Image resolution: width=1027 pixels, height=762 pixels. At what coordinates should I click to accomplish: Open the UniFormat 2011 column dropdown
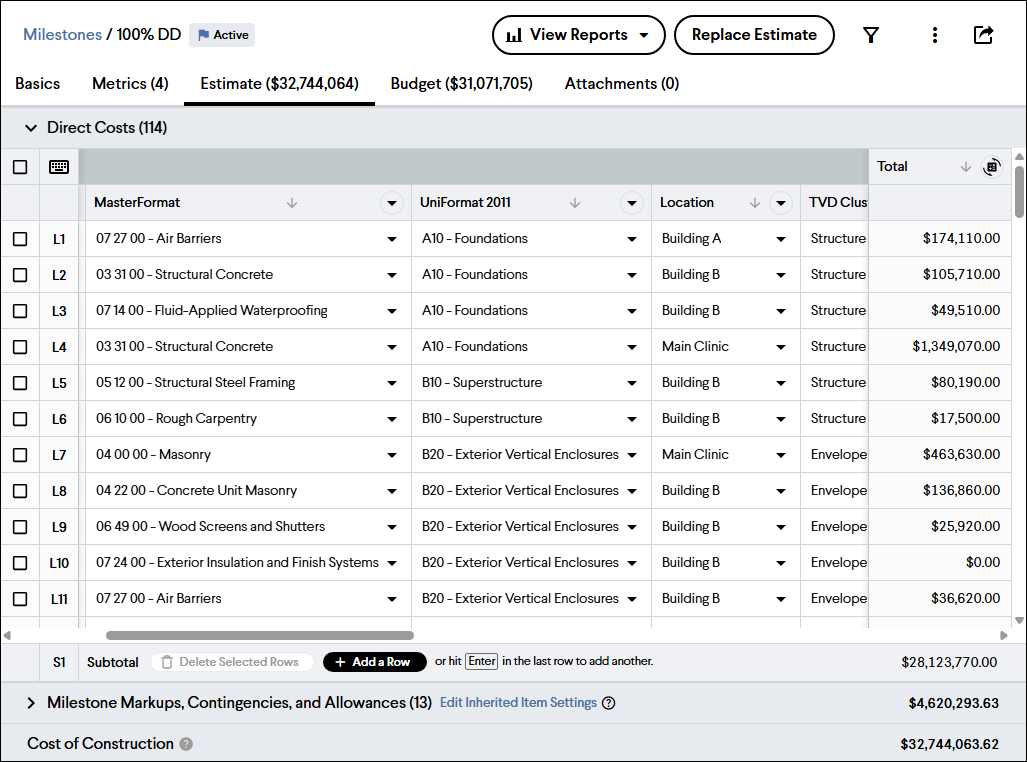[632, 203]
